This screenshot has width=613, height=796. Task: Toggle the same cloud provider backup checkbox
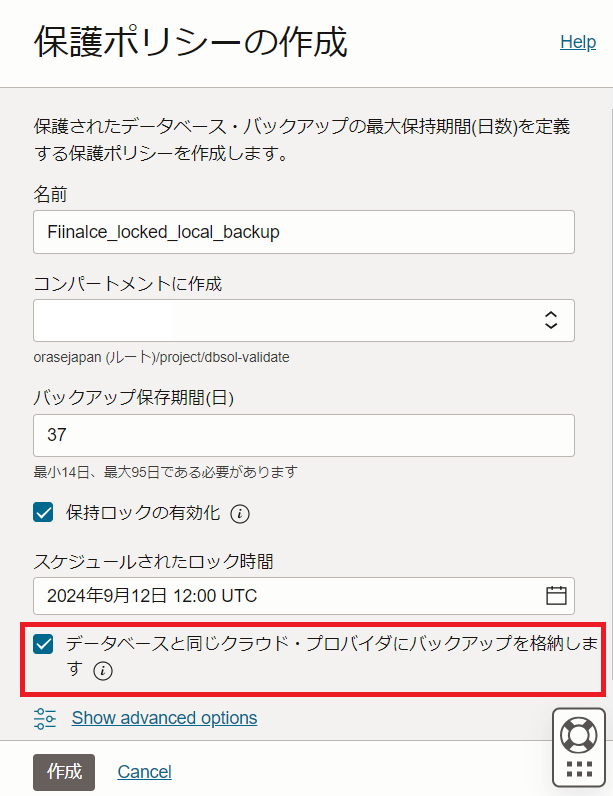(44, 644)
